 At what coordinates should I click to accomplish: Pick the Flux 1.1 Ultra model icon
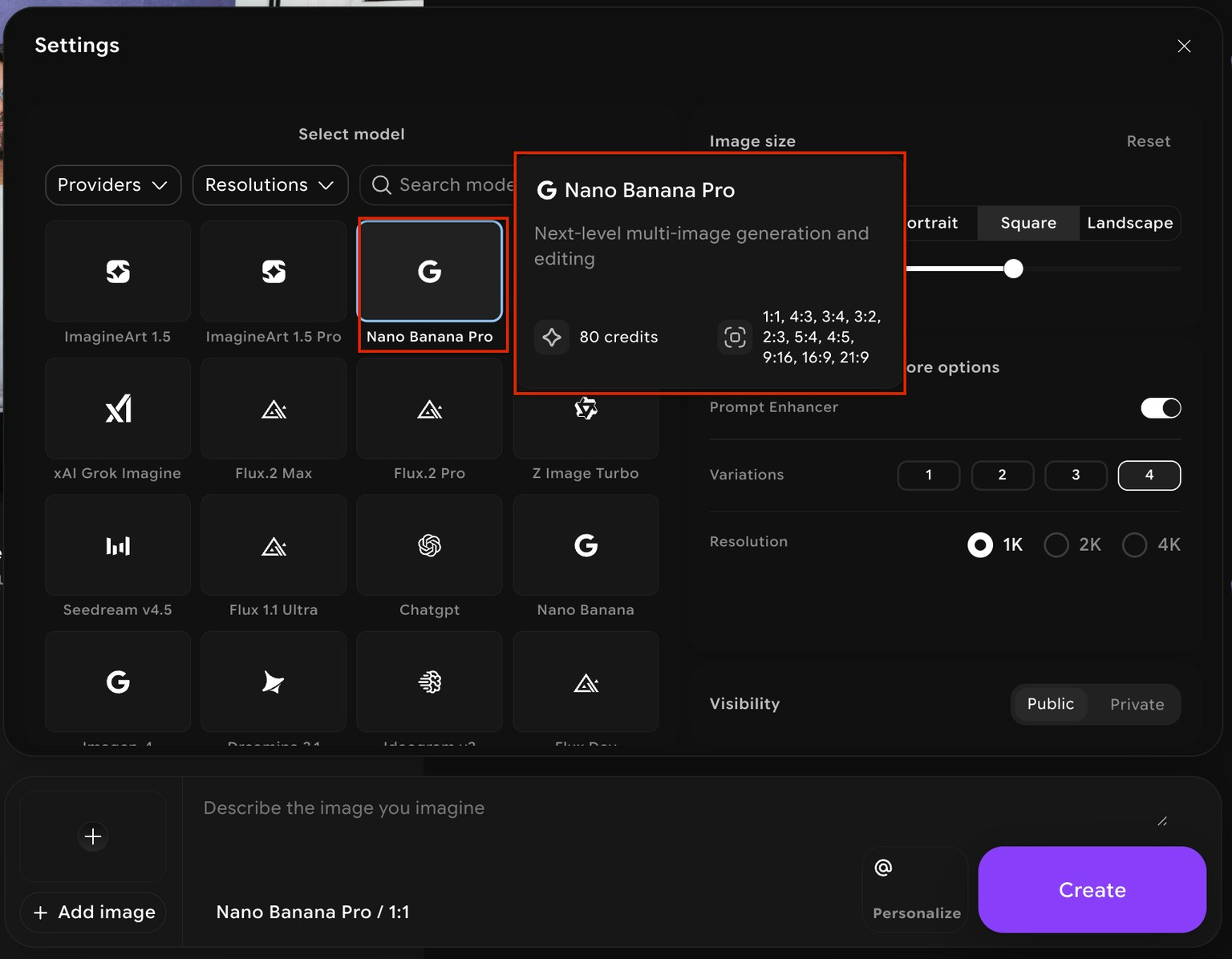(274, 545)
